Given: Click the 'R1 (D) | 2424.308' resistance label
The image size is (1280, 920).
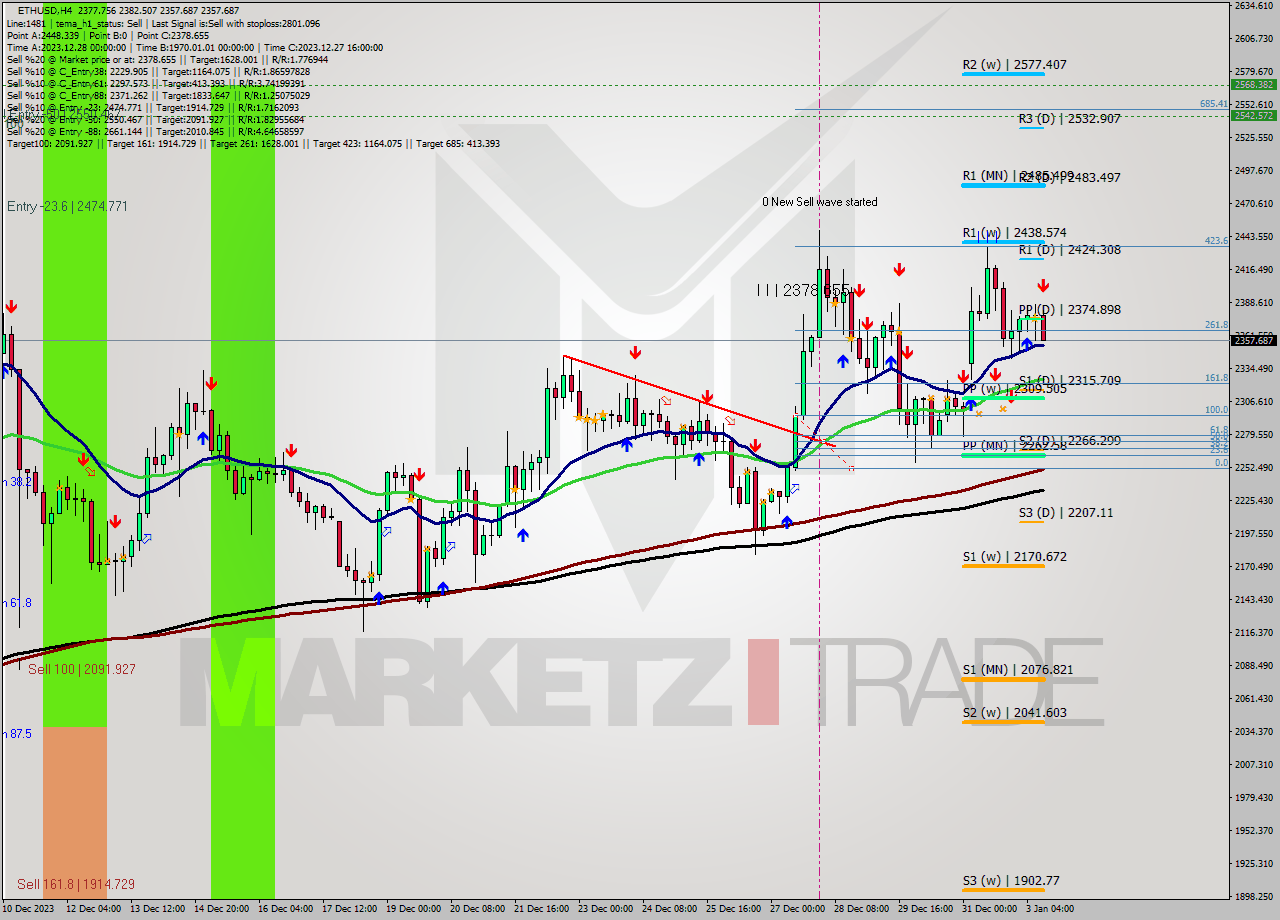Looking at the screenshot, I should pos(1069,250).
